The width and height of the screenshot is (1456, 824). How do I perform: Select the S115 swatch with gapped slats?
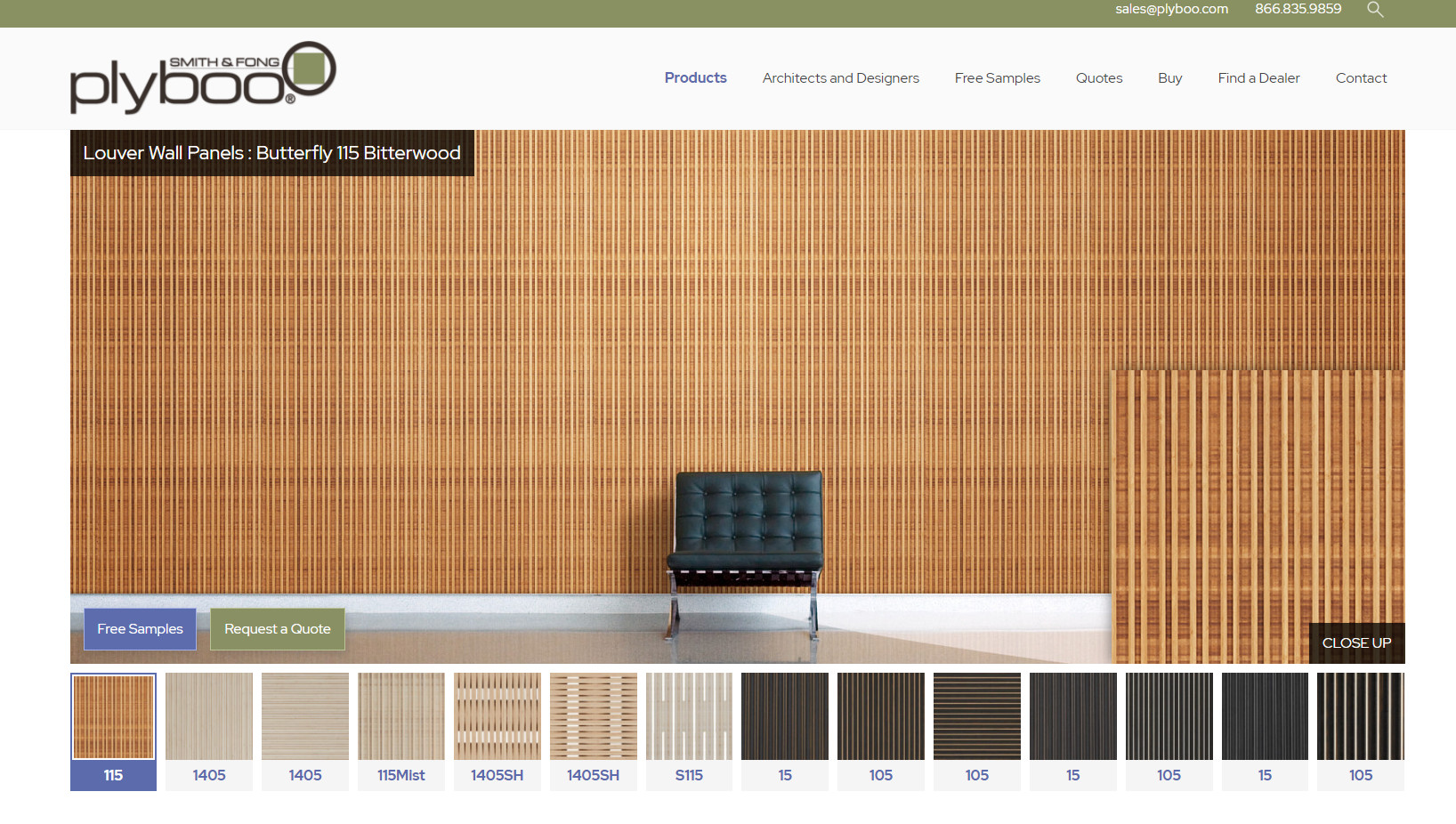(689, 716)
